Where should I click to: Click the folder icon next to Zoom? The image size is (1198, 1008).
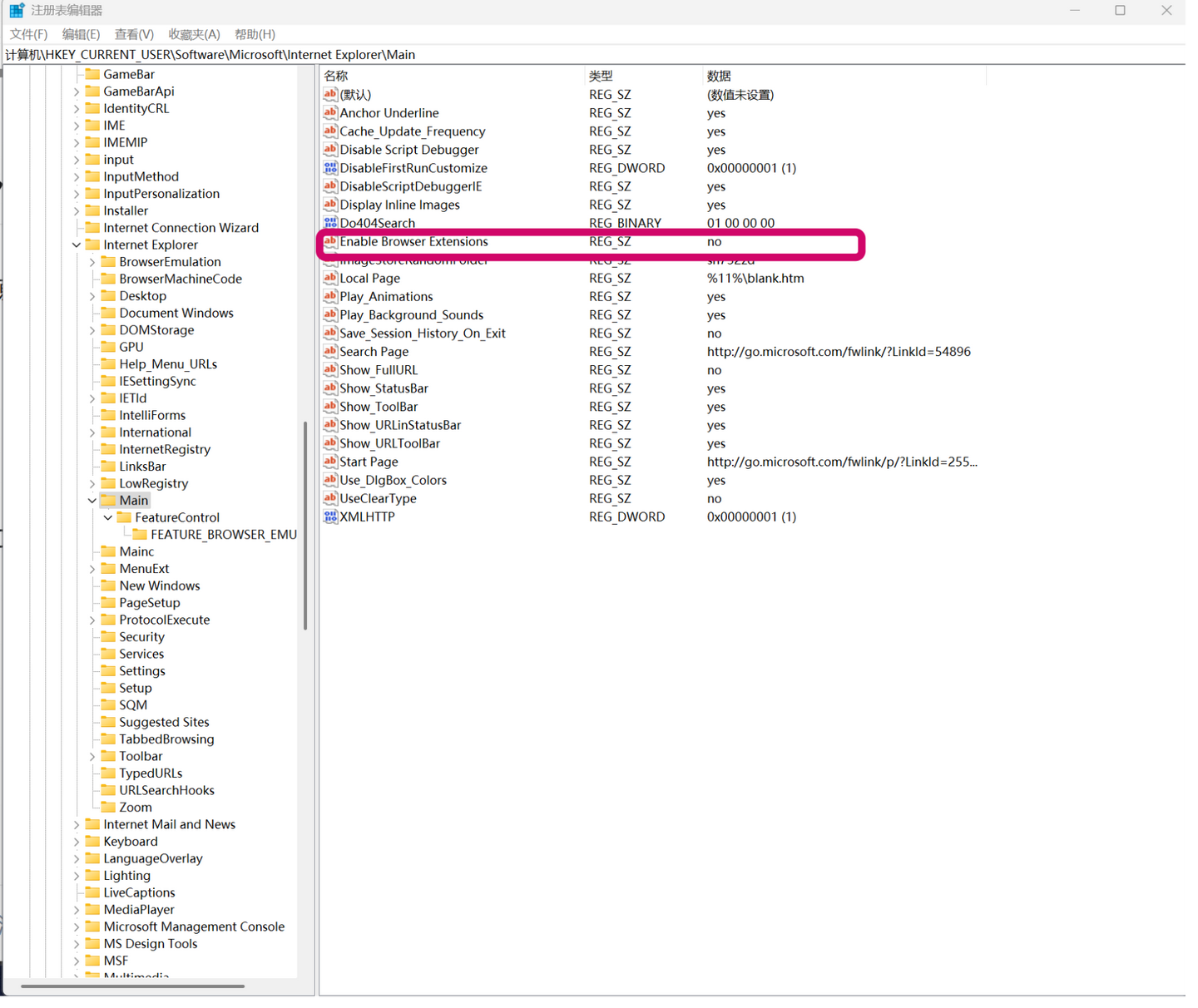[108, 807]
